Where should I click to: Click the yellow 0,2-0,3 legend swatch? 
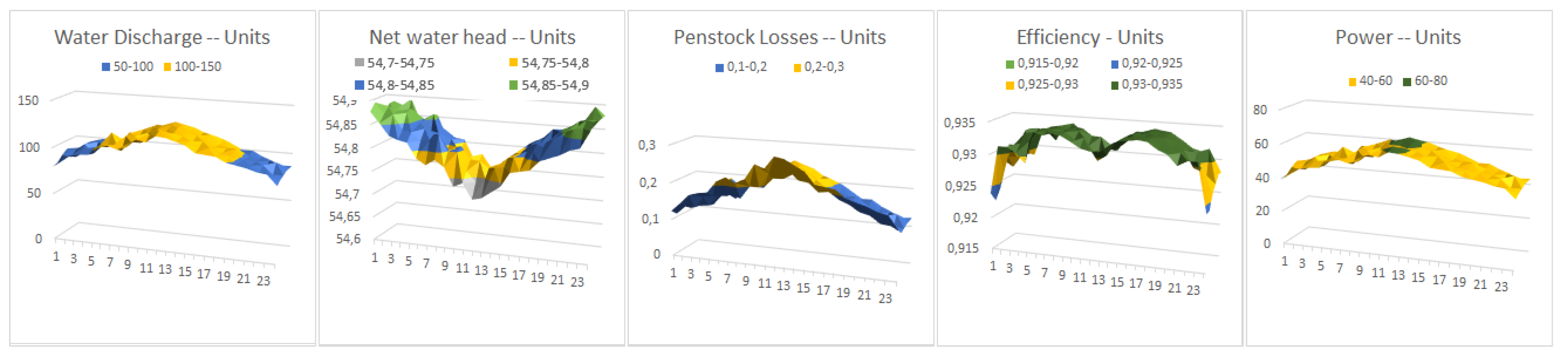797,68
